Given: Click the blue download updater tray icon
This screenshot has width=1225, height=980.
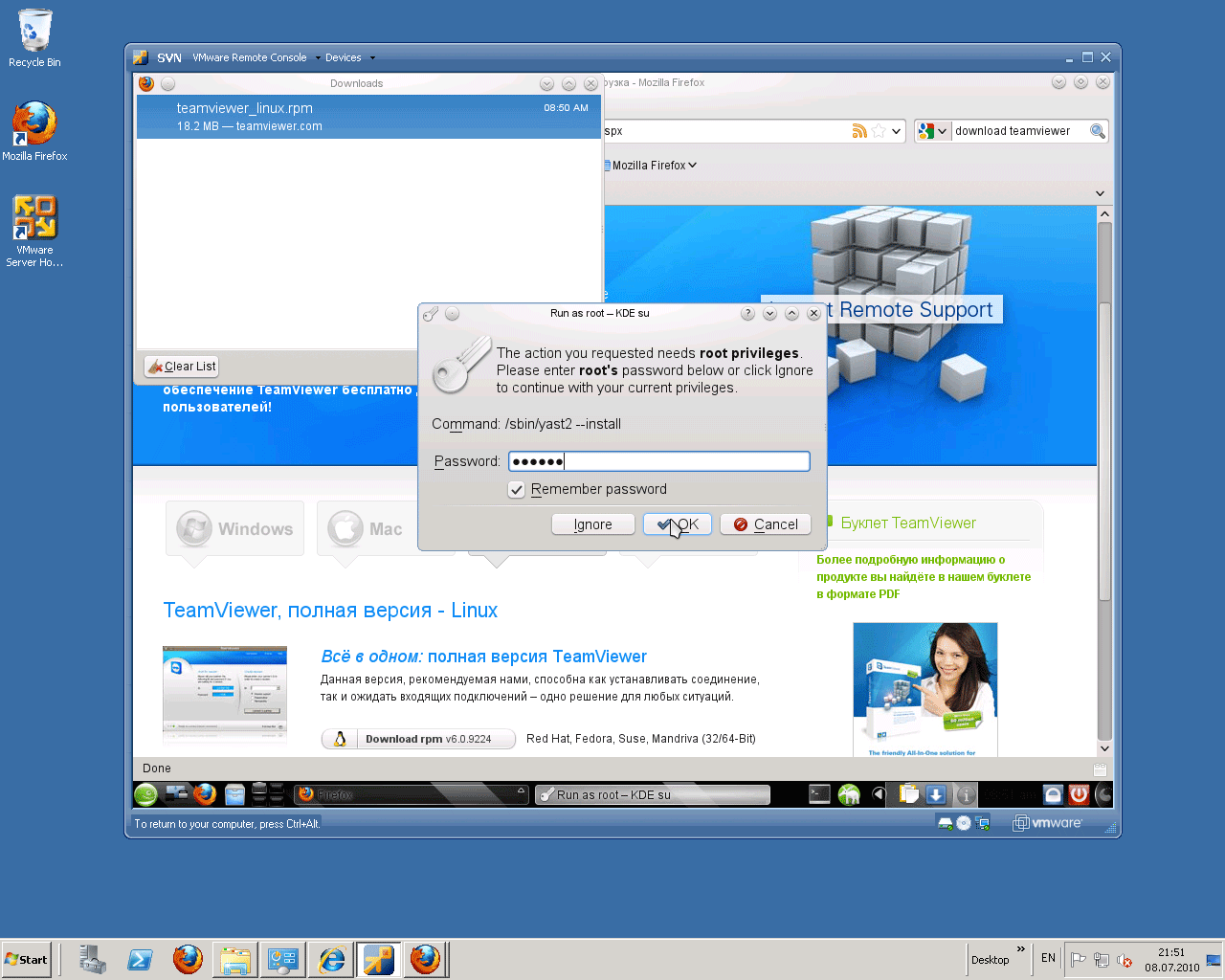Looking at the screenshot, I should [936, 794].
